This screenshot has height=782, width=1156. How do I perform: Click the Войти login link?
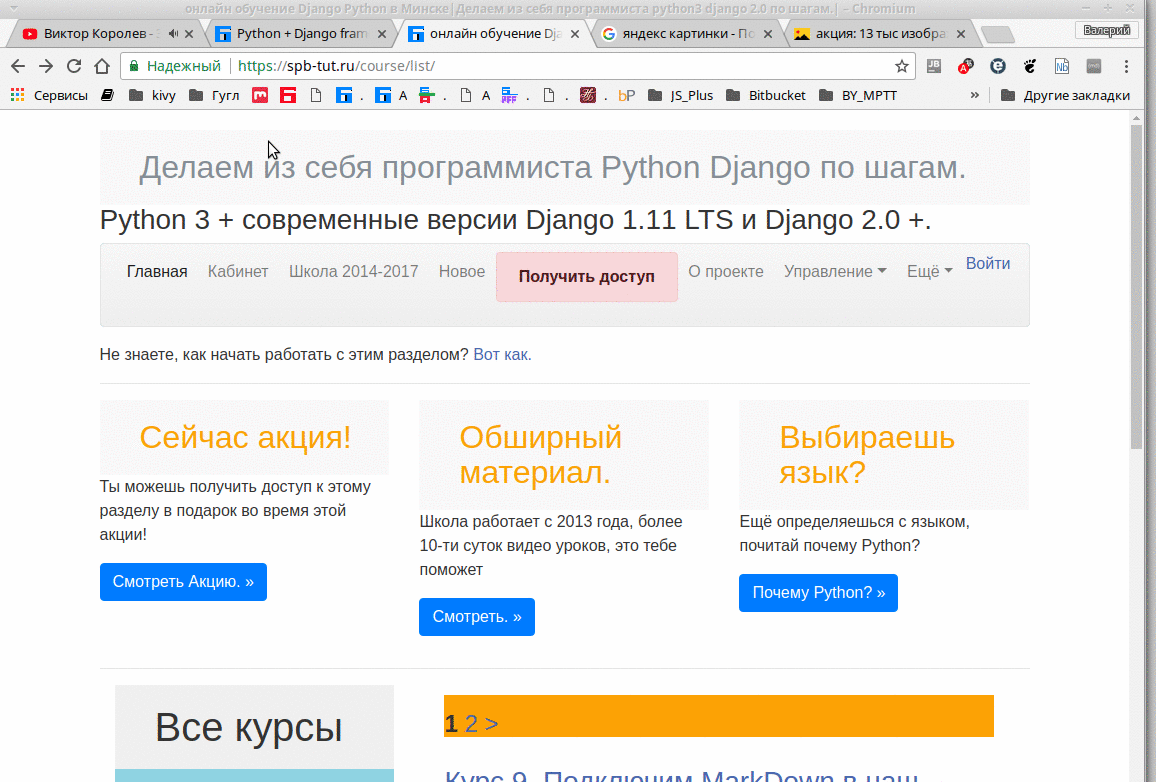click(988, 263)
